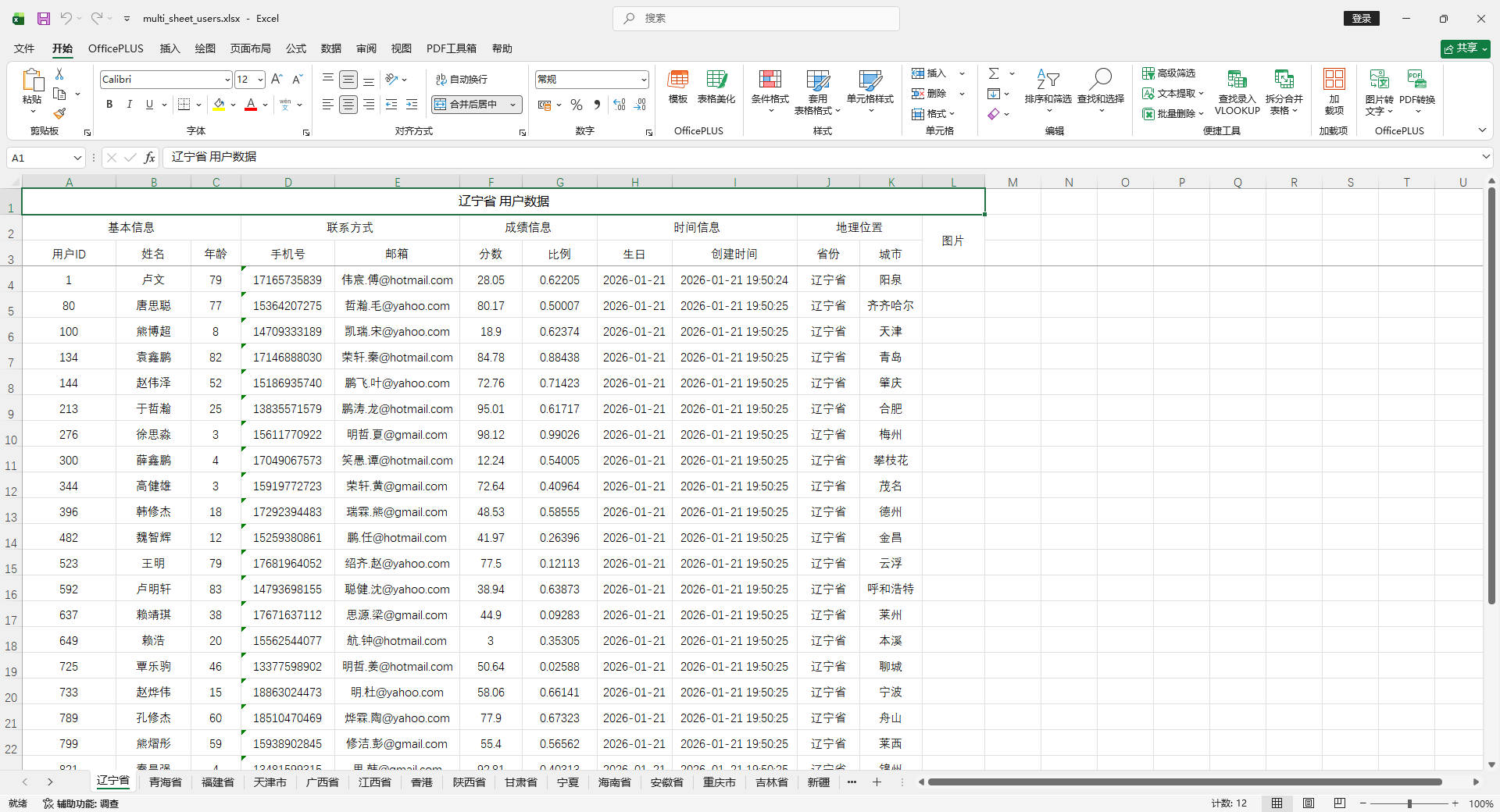
Task: Open the 插入 ribbon tab
Action: click(170, 48)
